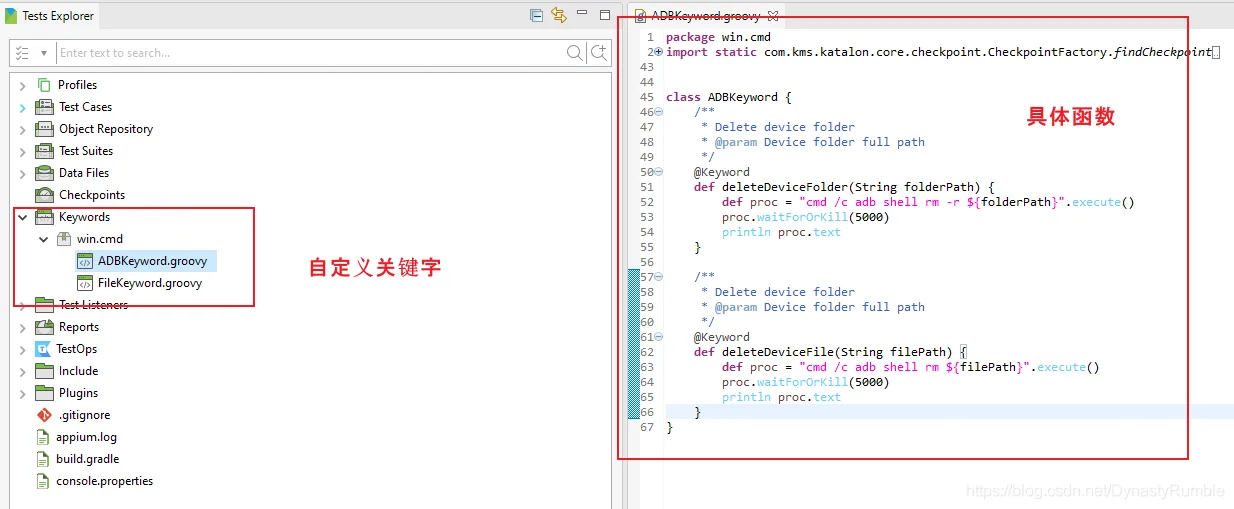Expand the Plugins node
The width and height of the screenshot is (1234, 509).
pyautogui.click(x=22, y=393)
